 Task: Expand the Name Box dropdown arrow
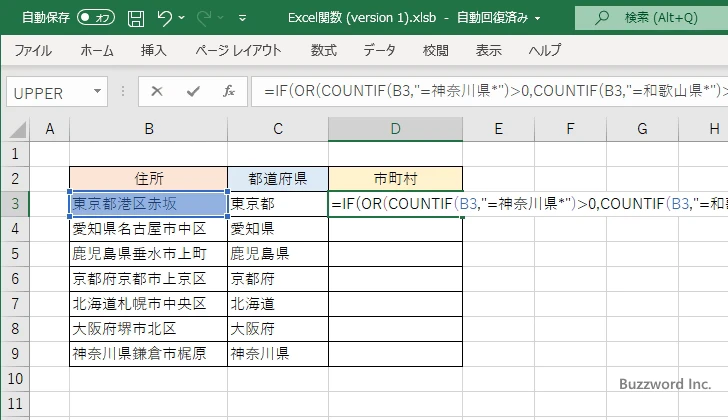click(98, 91)
